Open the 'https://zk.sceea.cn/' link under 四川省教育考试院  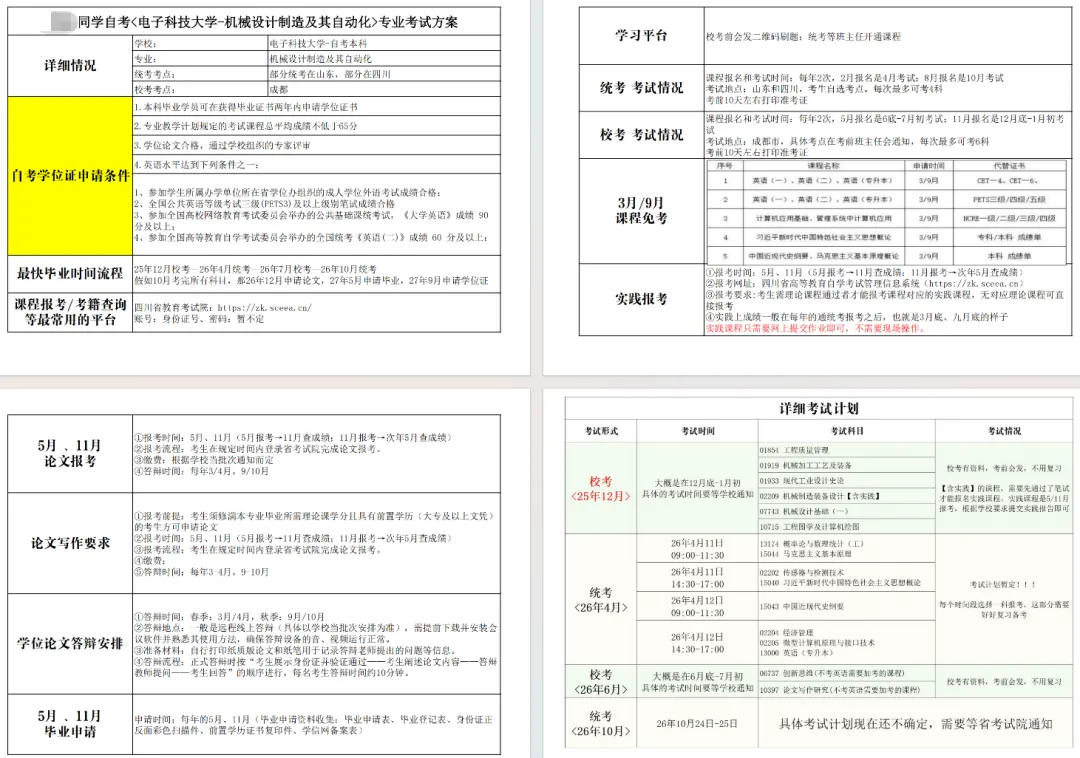(x=264, y=308)
